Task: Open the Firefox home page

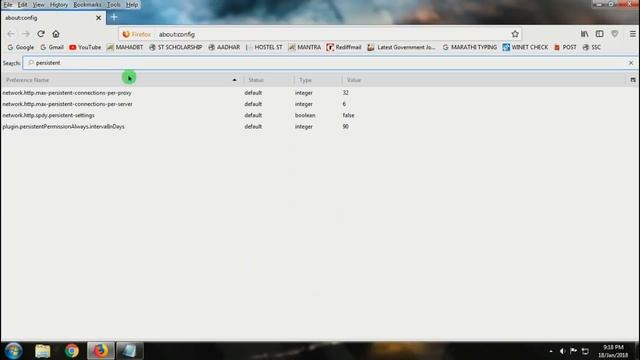Action: click(x=56, y=34)
